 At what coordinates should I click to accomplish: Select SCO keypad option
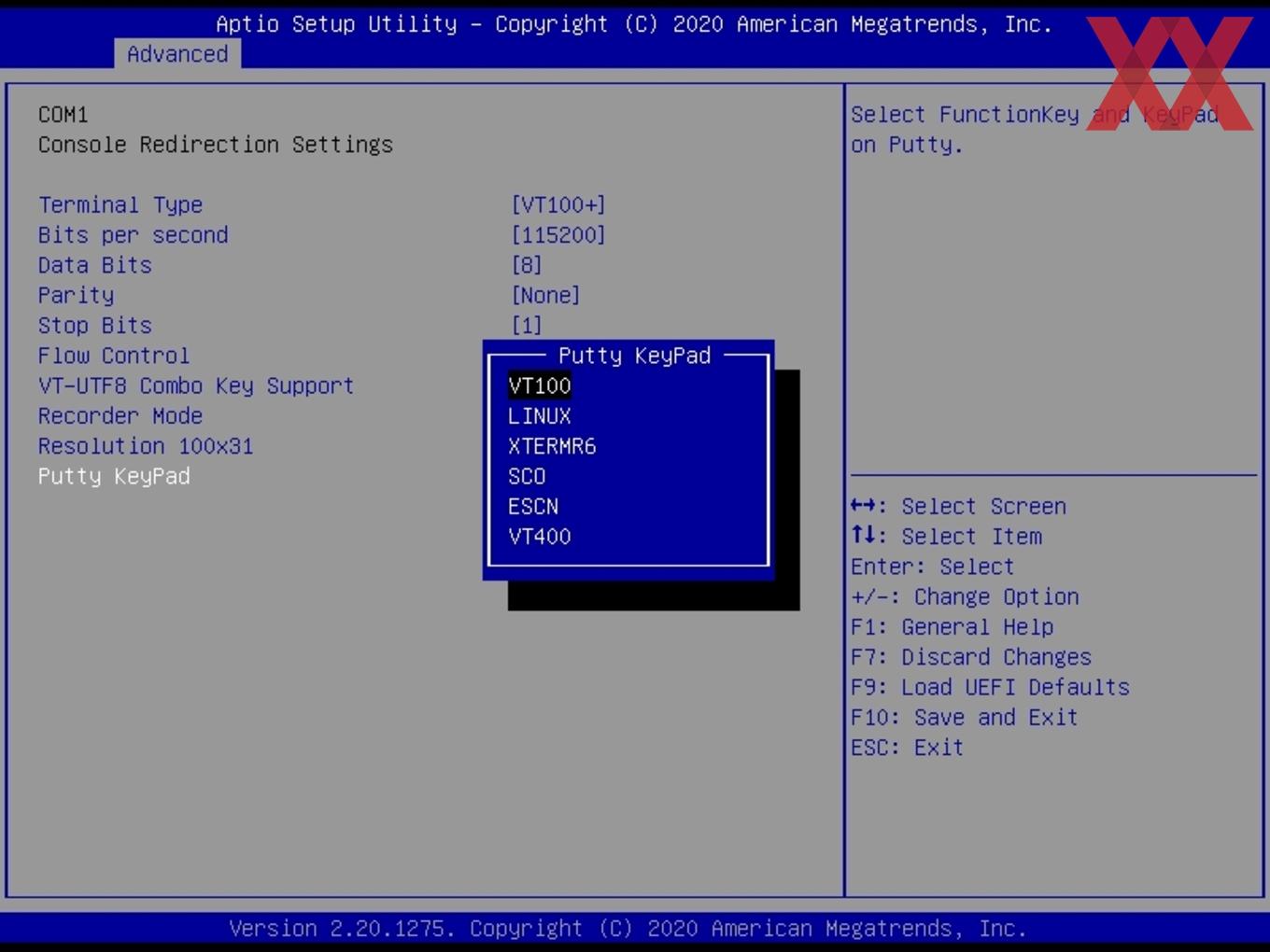point(527,476)
